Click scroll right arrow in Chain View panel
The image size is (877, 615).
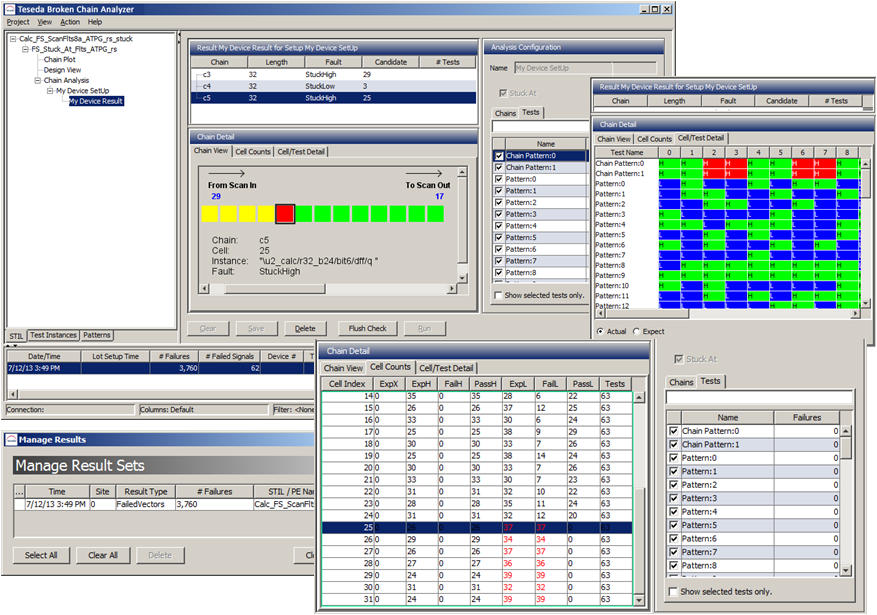[x=451, y=288]
